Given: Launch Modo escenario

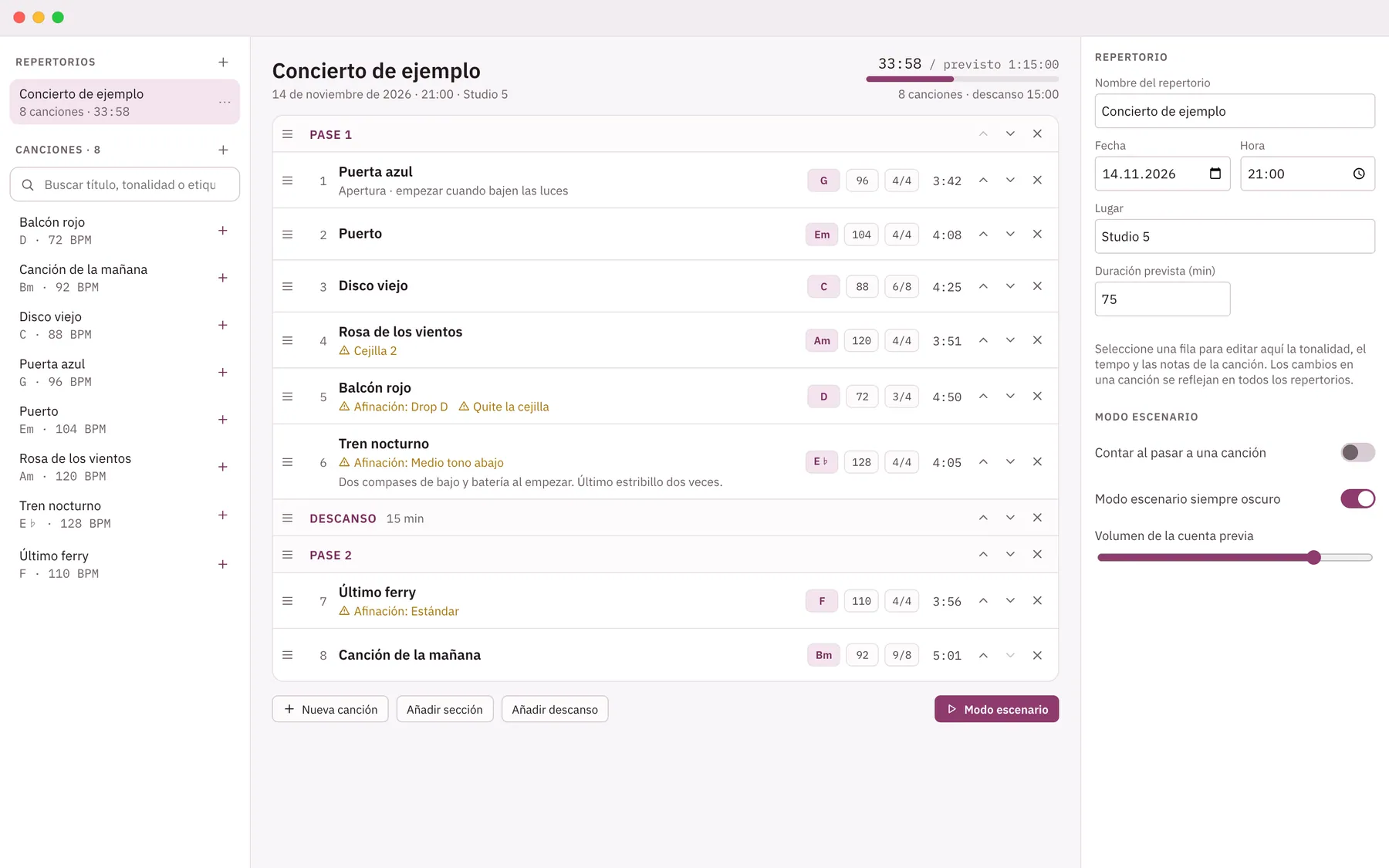Looking at the screenshot, I should pos(996,709).
